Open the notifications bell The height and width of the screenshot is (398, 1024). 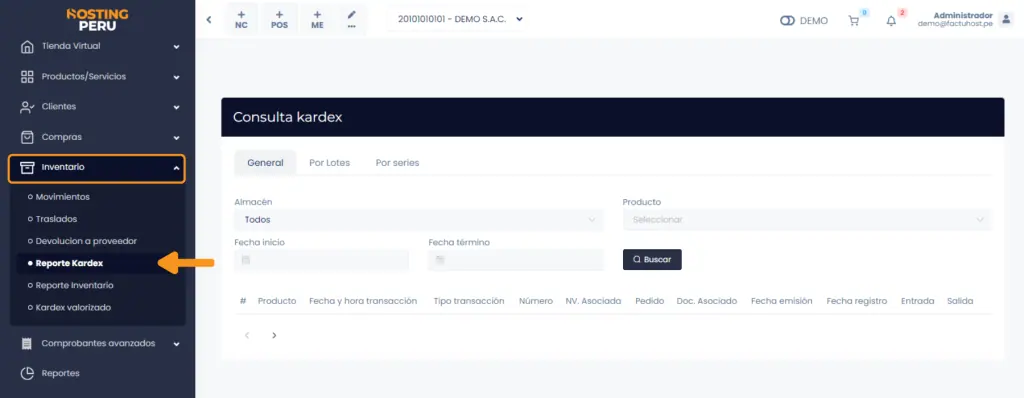891,21
